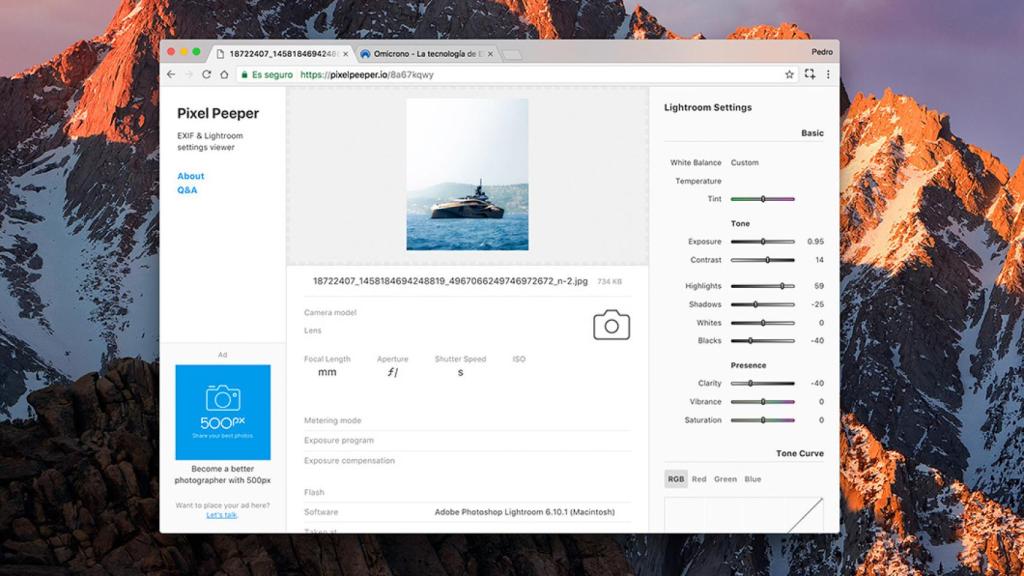This screenshot has height=576, width=1024.
Task: Open the Q&A link
Action: coord(187,190)
